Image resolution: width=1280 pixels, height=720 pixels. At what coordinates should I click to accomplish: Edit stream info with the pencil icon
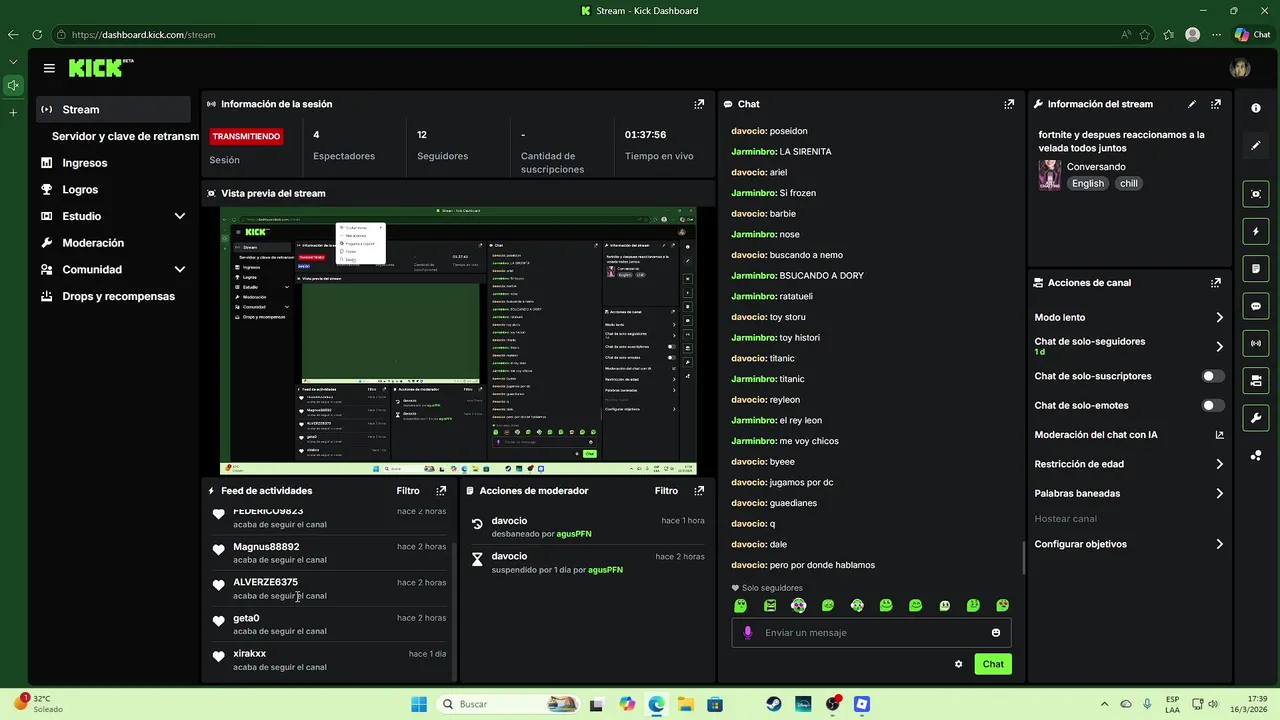coord(1191,104)
